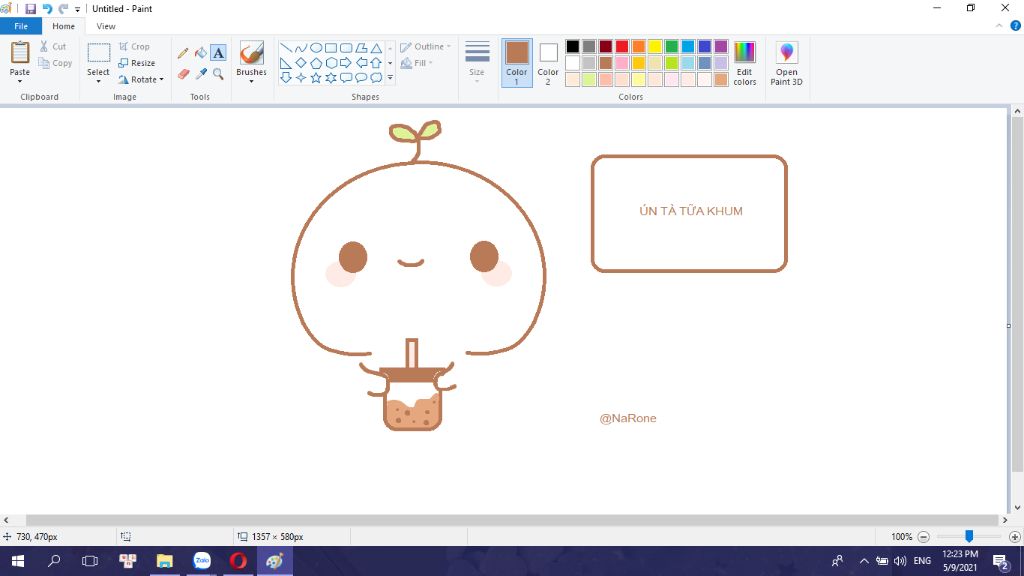
Task: Choose the Right arrow shape
Action: pos(346,63)
